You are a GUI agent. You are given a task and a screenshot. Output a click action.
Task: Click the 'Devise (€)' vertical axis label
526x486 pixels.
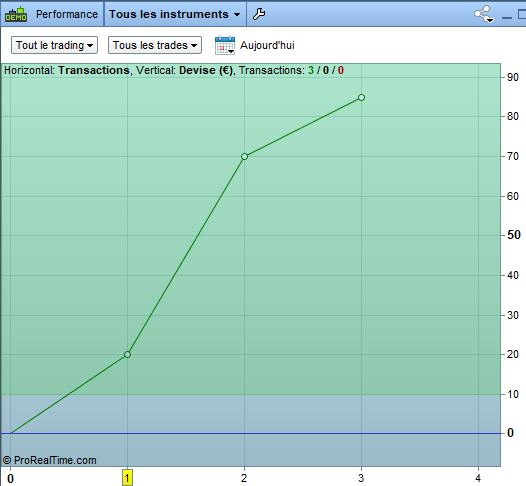206,70
